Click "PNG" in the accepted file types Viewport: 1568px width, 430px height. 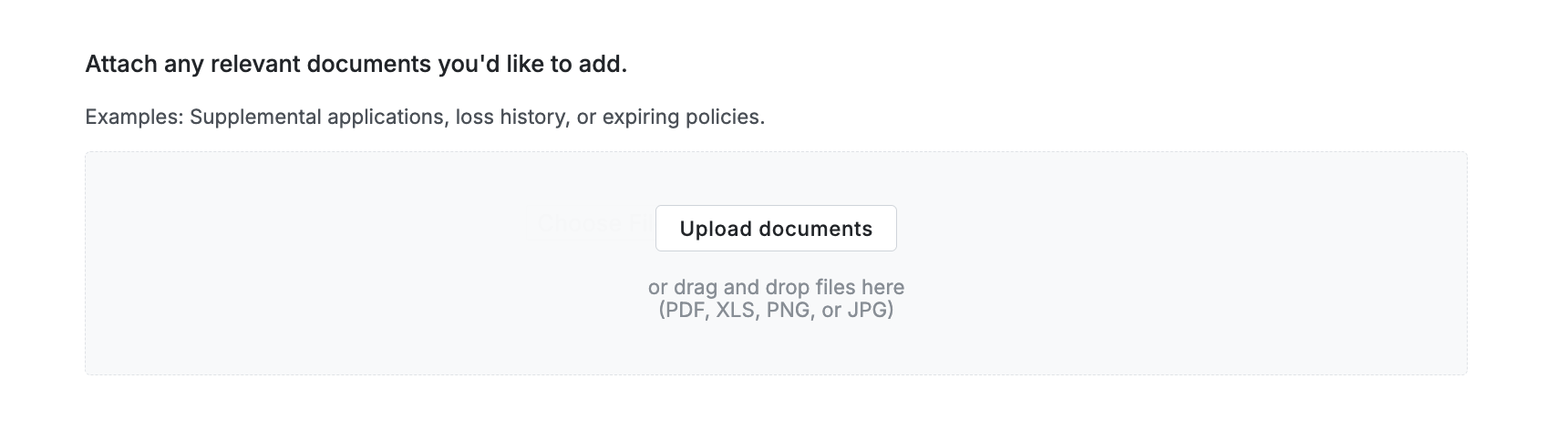click(788, 310)
